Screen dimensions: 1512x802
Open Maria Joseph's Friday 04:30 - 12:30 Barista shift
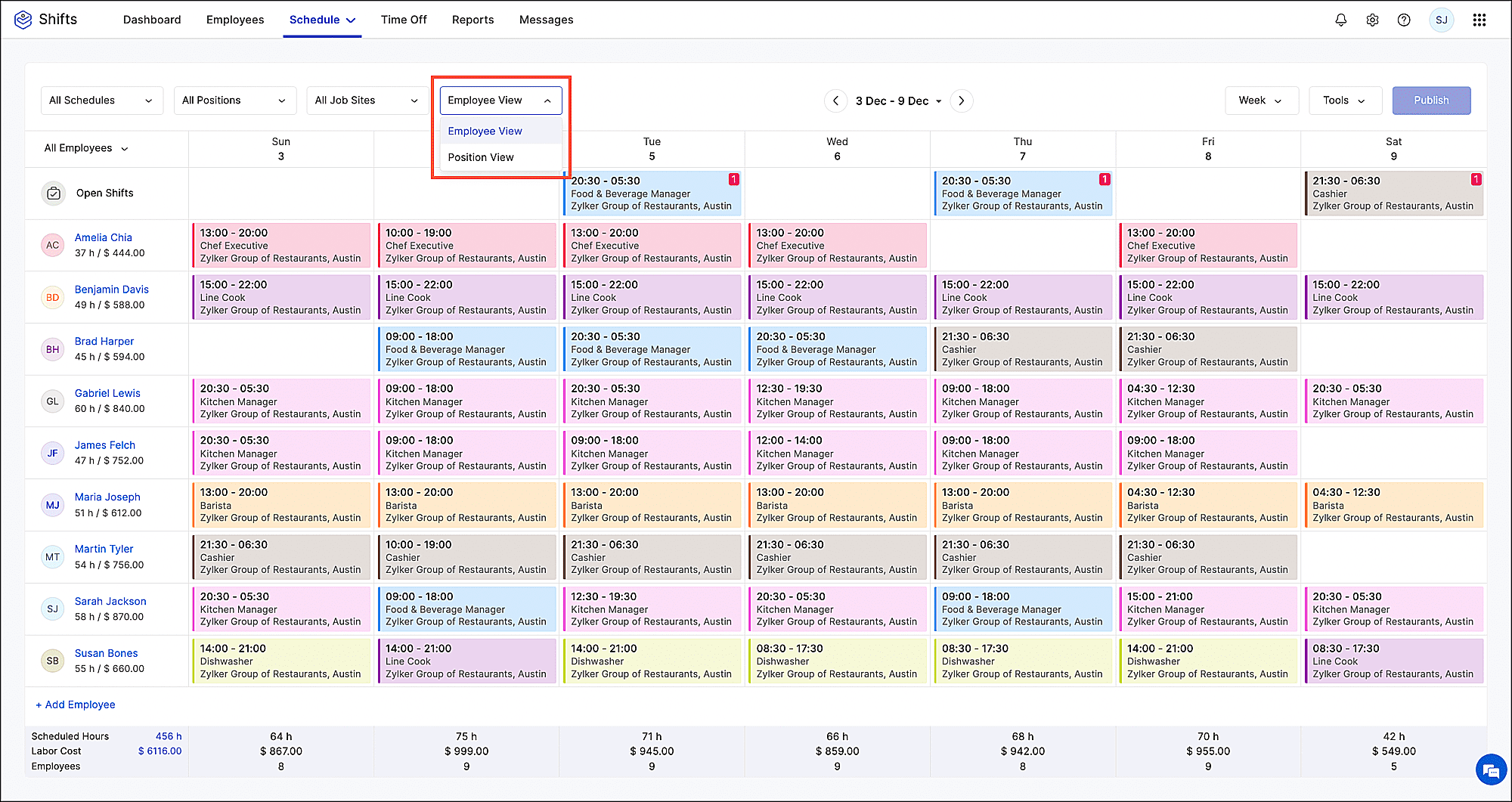point(1208,505)
